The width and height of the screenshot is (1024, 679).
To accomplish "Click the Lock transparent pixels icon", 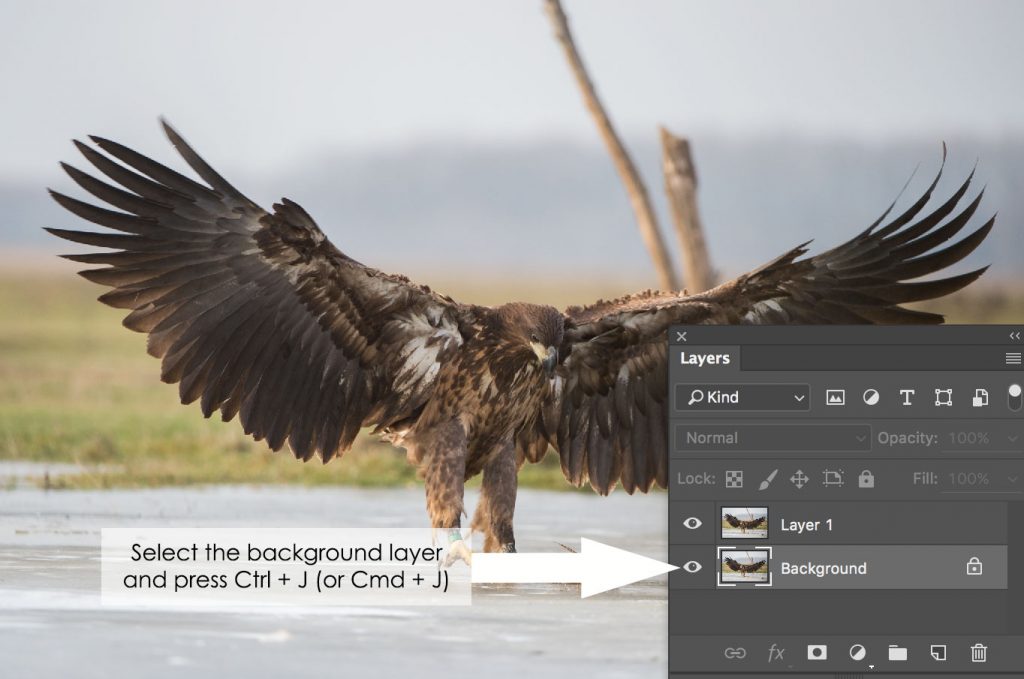I will click(733, 479).
